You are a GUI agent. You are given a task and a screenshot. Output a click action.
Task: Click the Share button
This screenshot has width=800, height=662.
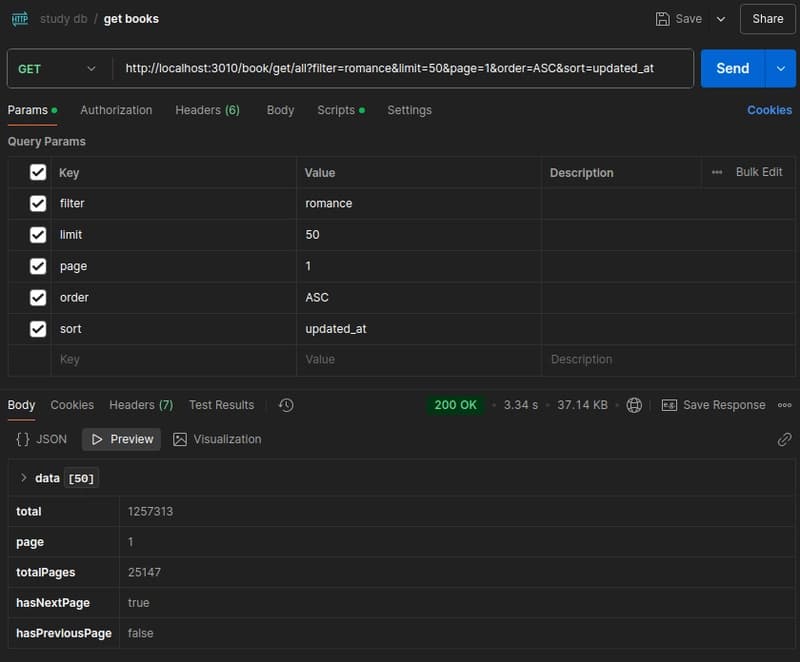(767, 18)
